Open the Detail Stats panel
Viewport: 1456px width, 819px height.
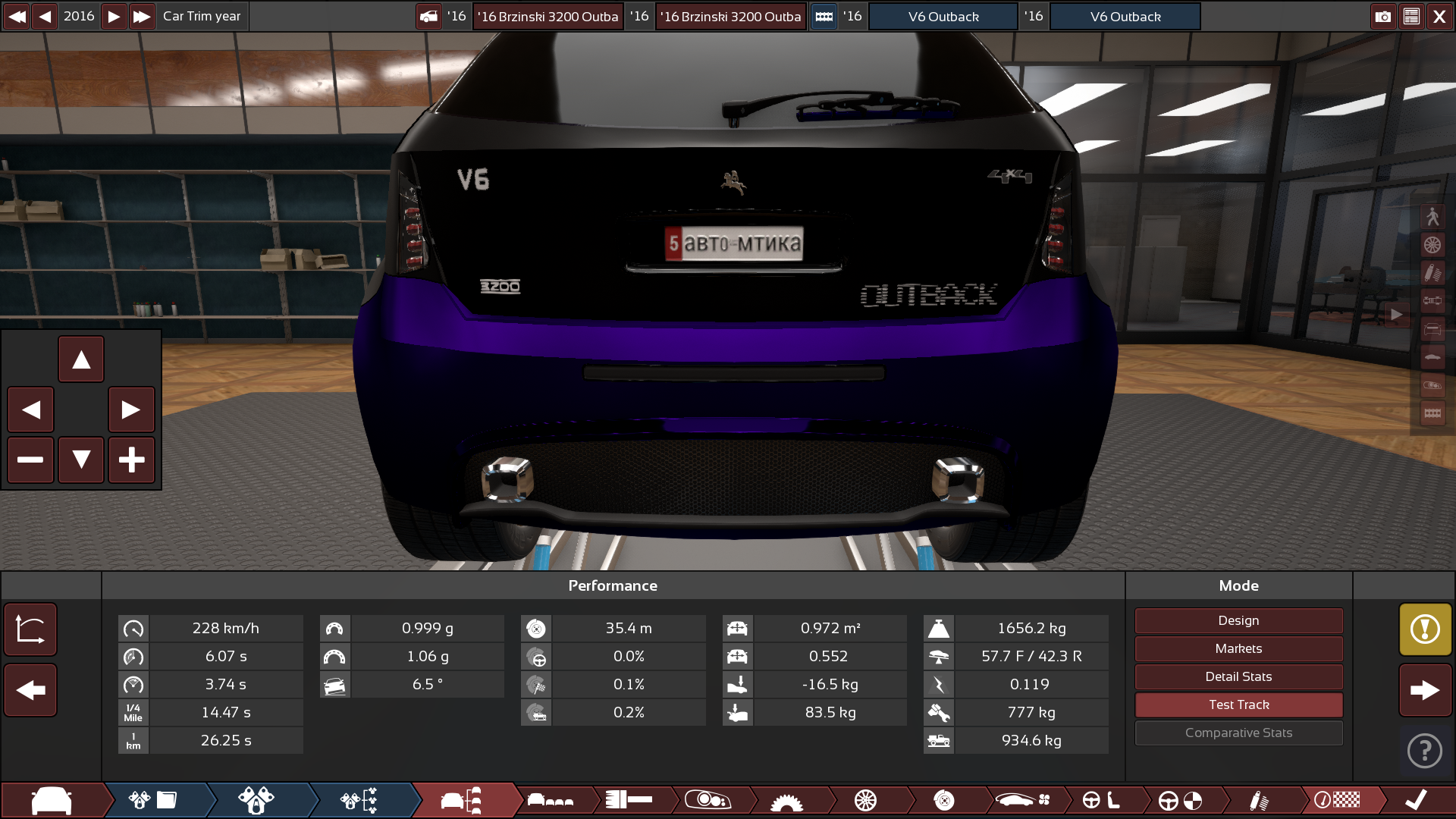point(1238,676)
